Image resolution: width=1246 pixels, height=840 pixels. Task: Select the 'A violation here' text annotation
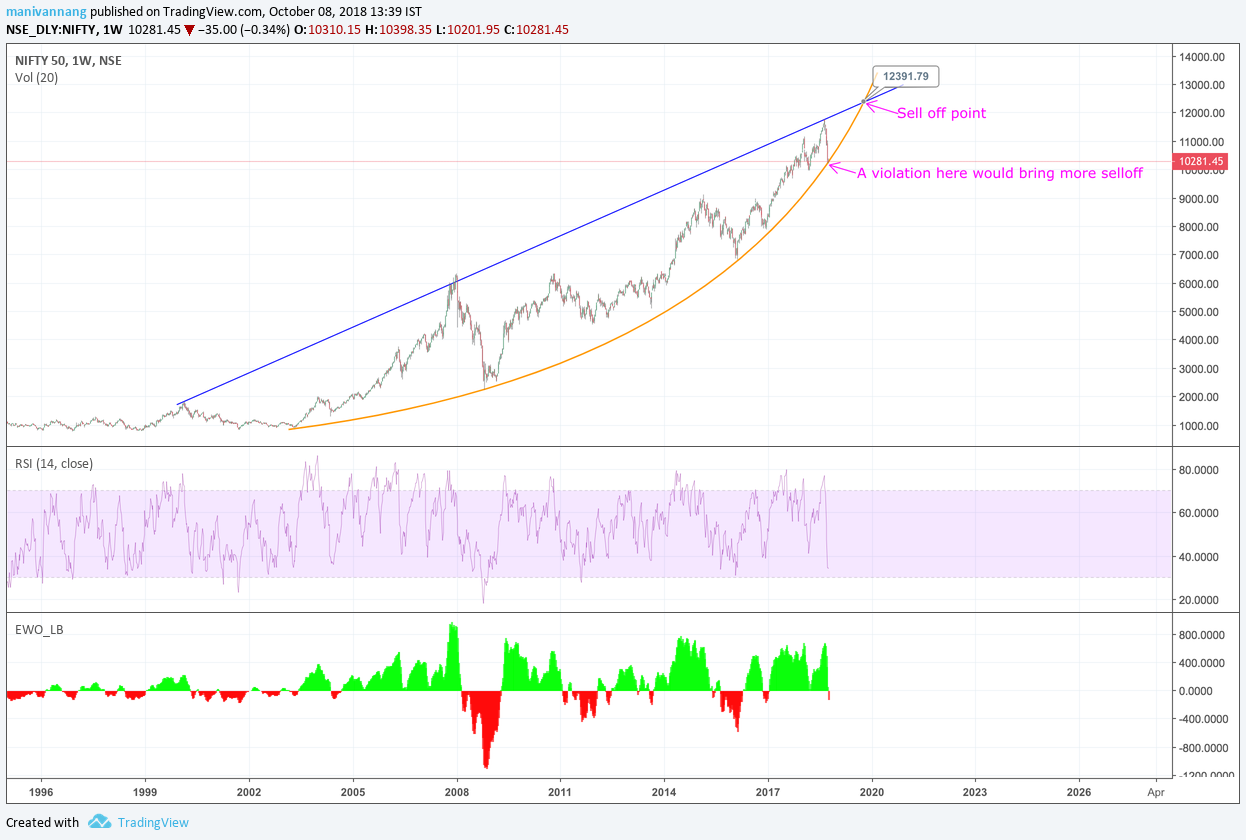click(999, 173)
